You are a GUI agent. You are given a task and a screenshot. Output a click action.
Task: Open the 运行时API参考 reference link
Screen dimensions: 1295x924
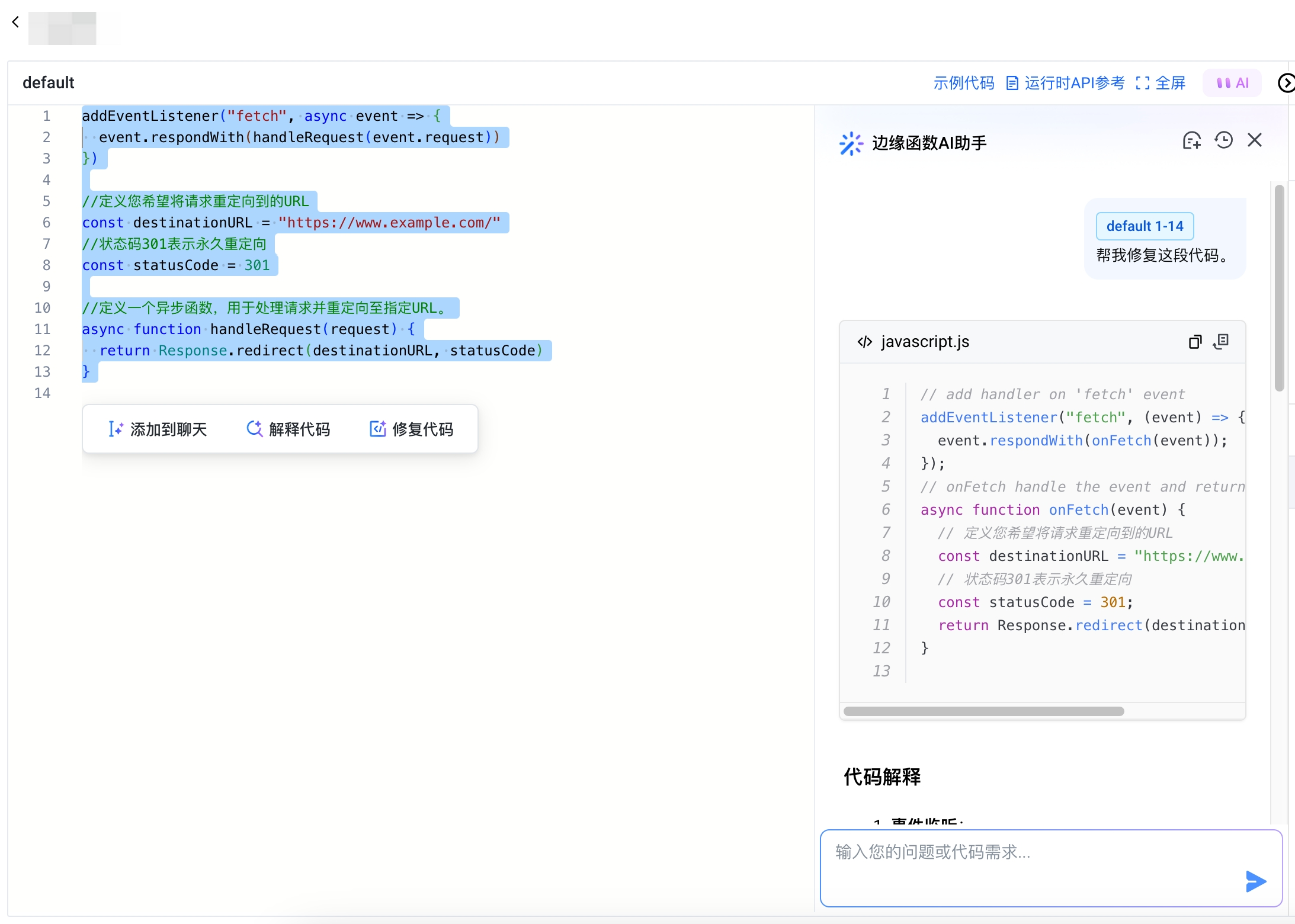[1065, 83]
